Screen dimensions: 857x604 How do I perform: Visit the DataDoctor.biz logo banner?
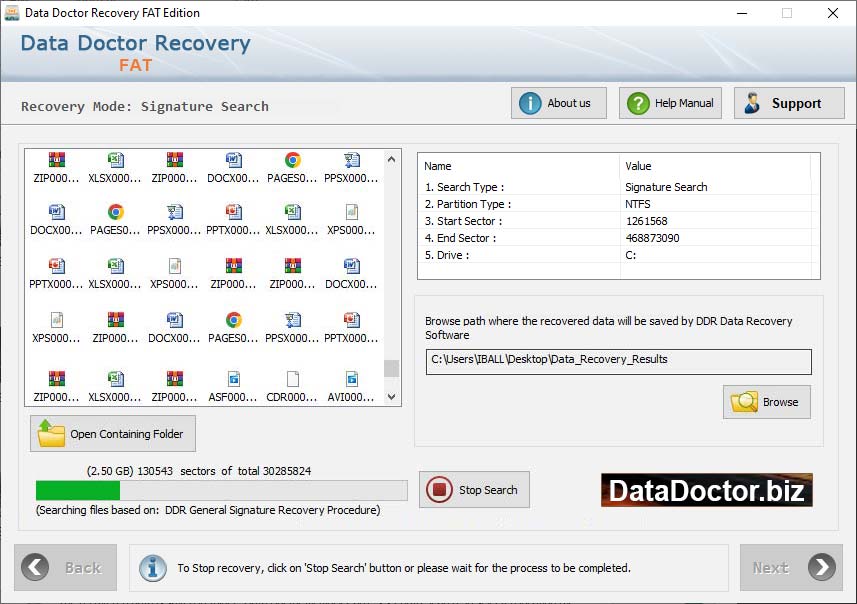click(x=706, y=490)
